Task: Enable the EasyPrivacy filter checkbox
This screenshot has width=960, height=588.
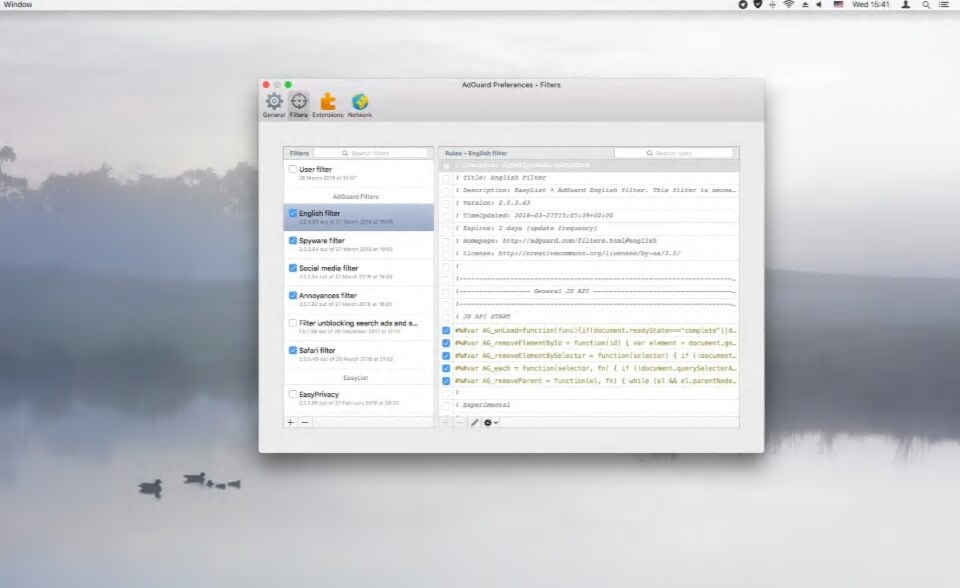Action: pyautogui.click(x=293, y=394)
